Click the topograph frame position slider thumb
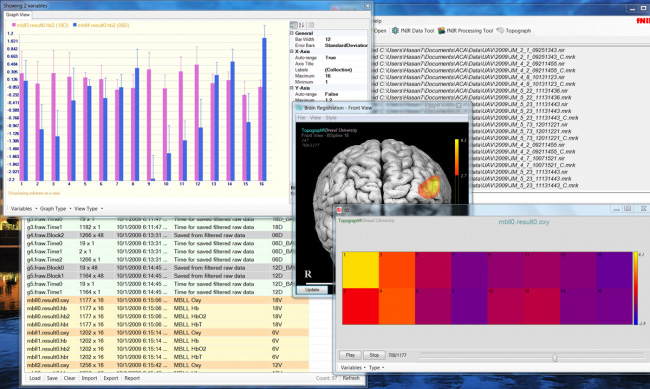Image resolution: width=650 pixels, height=389 pixels. (x=555, y=357)
